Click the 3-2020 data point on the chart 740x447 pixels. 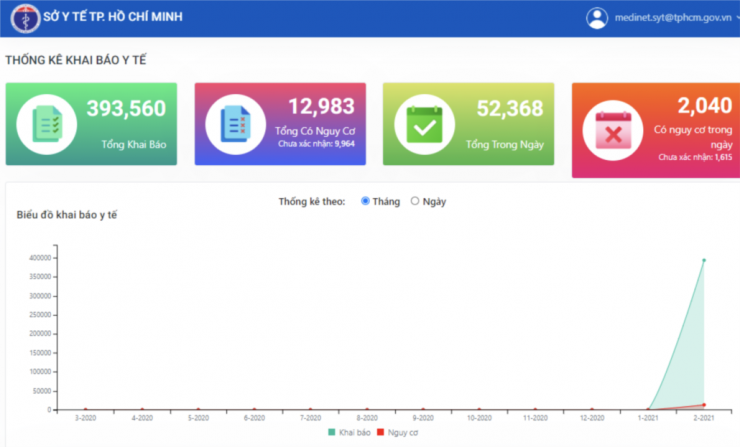(x=86, y=409)
